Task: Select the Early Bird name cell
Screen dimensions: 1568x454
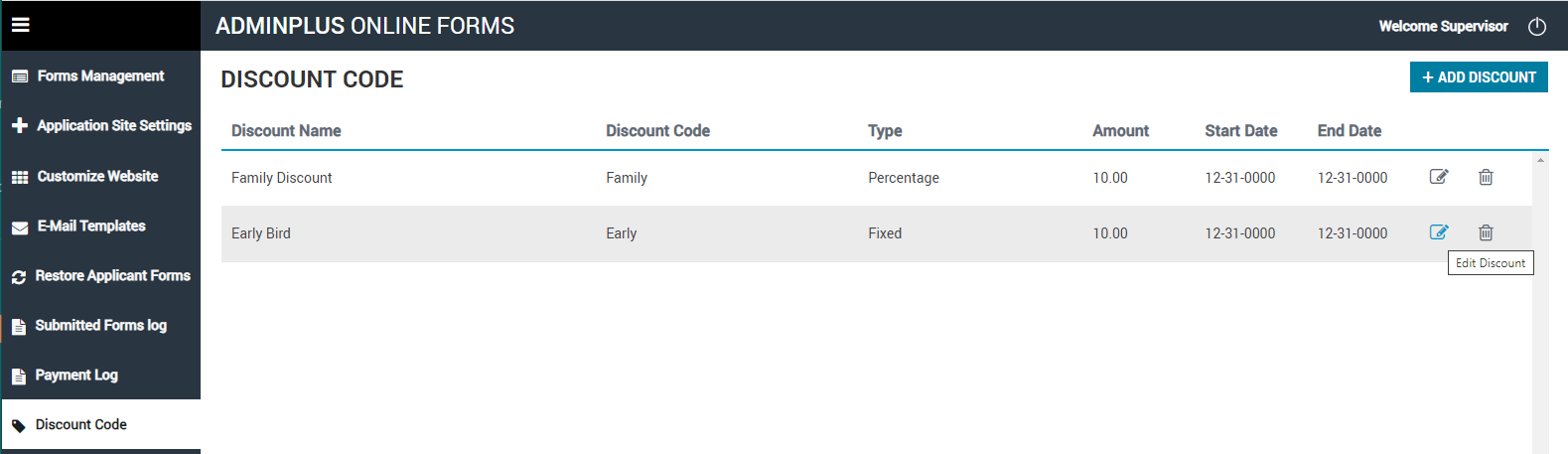Action: coord(261,233)
